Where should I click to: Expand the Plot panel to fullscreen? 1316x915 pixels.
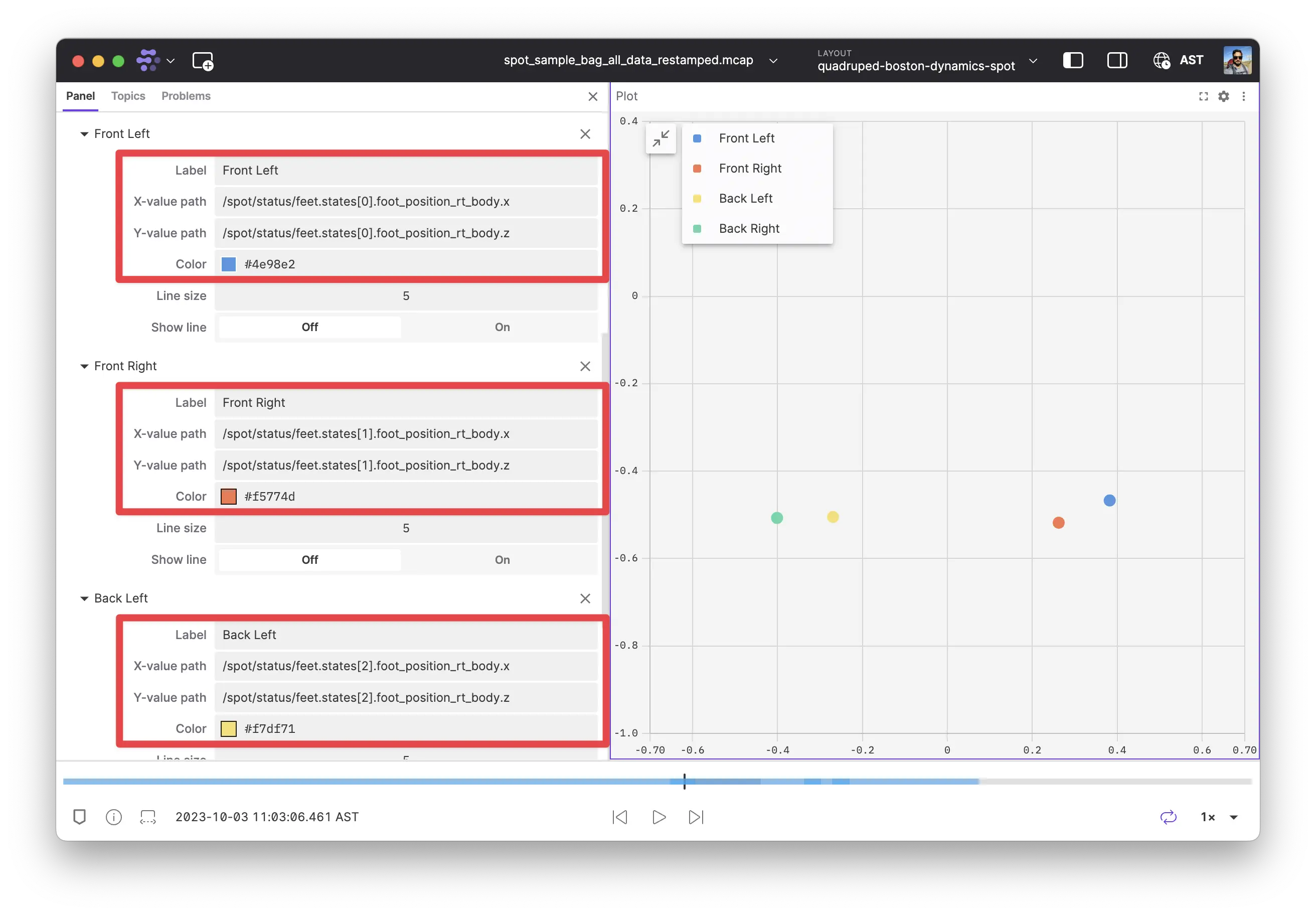point(1203,96)
